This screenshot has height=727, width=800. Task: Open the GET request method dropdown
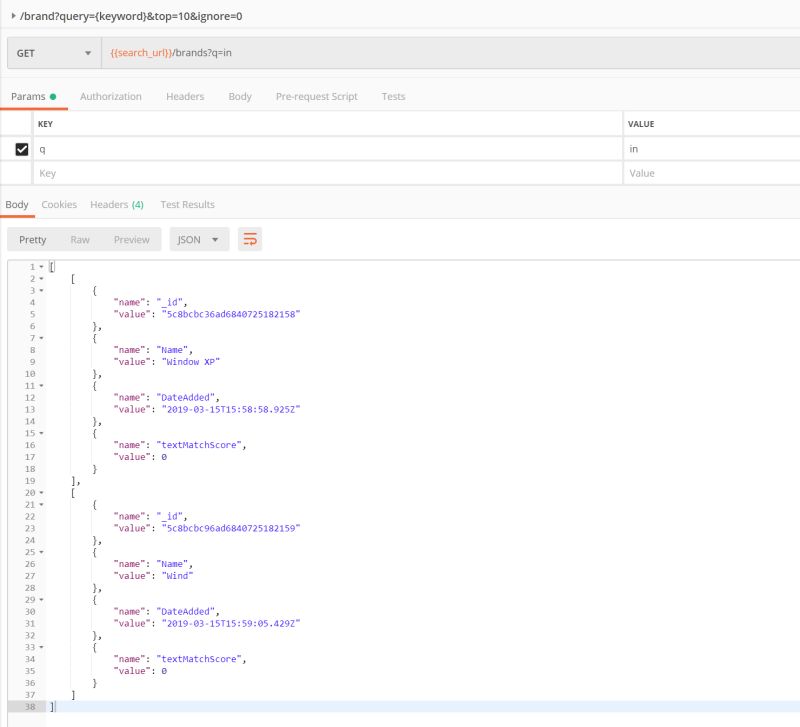pyautogui.click(x=54, y=52)
